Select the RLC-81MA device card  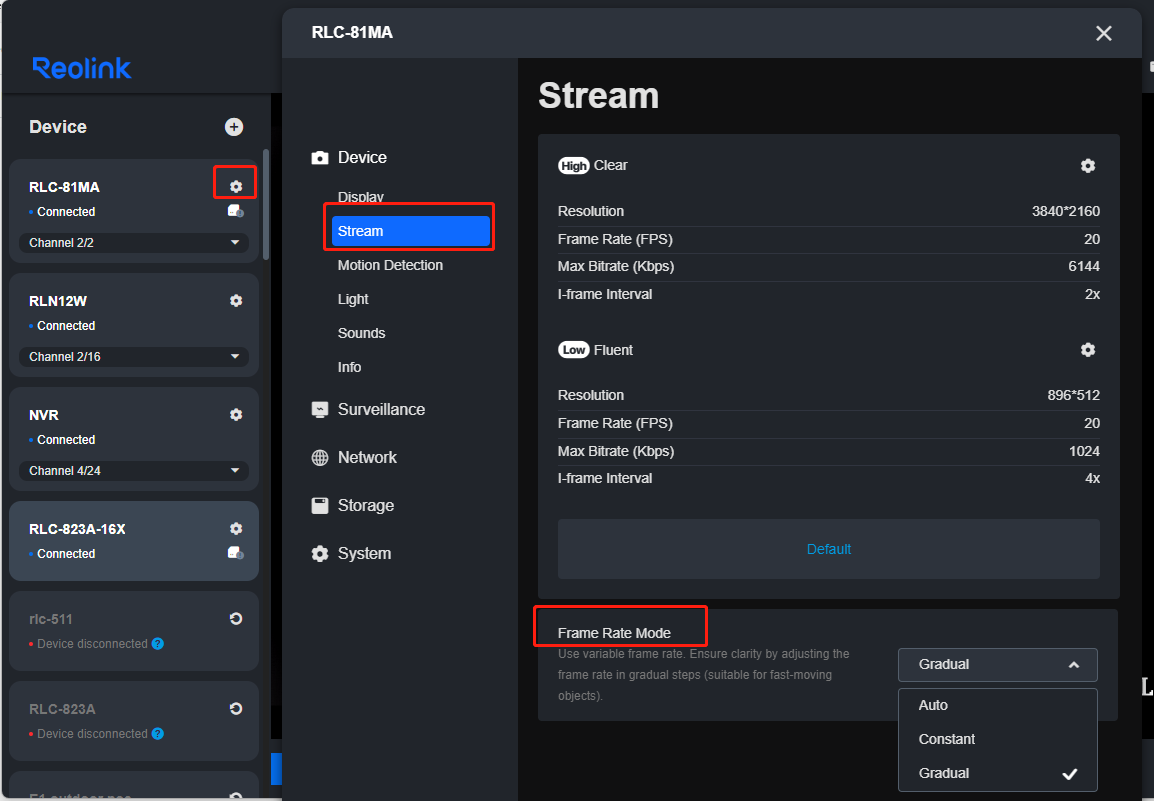coord(134,211)
